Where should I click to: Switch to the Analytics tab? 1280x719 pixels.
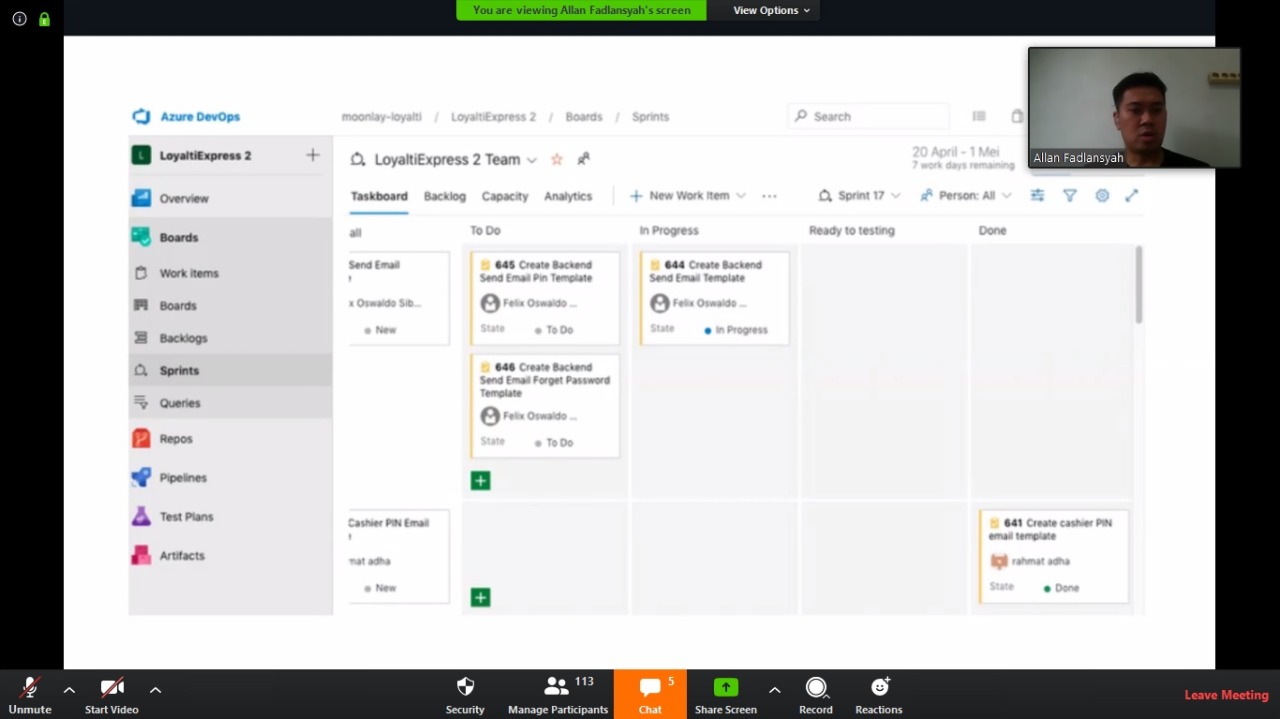point(568,196)
